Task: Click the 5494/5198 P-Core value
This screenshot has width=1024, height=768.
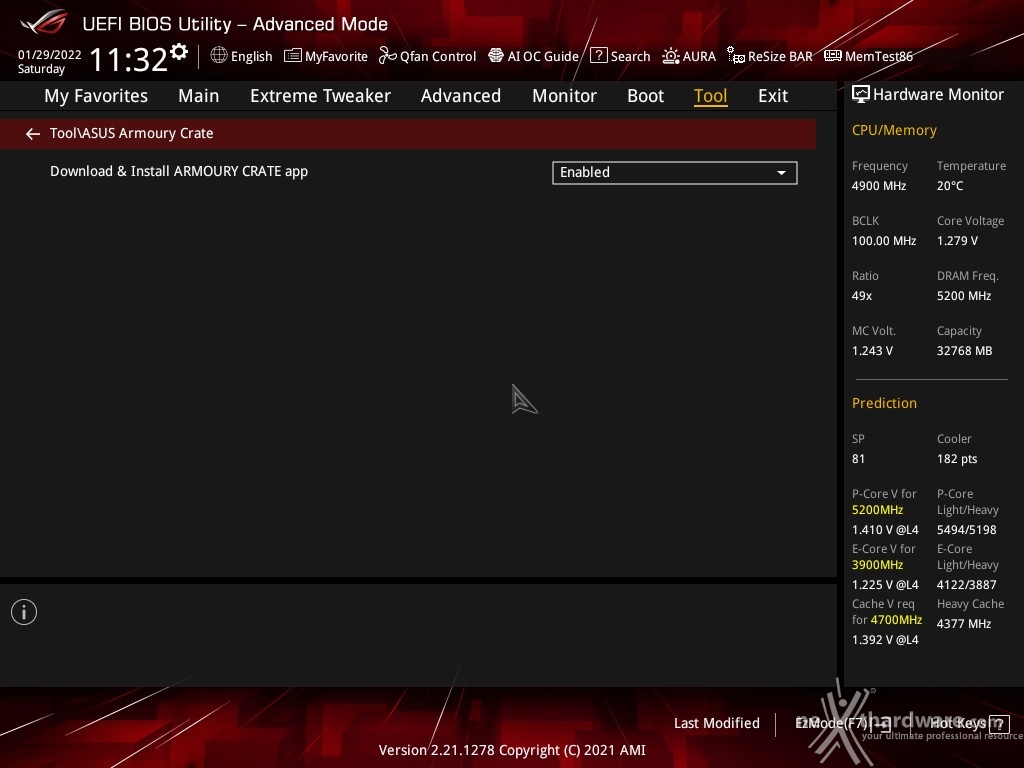Action: pyautogui.click(x=967, y=530)
